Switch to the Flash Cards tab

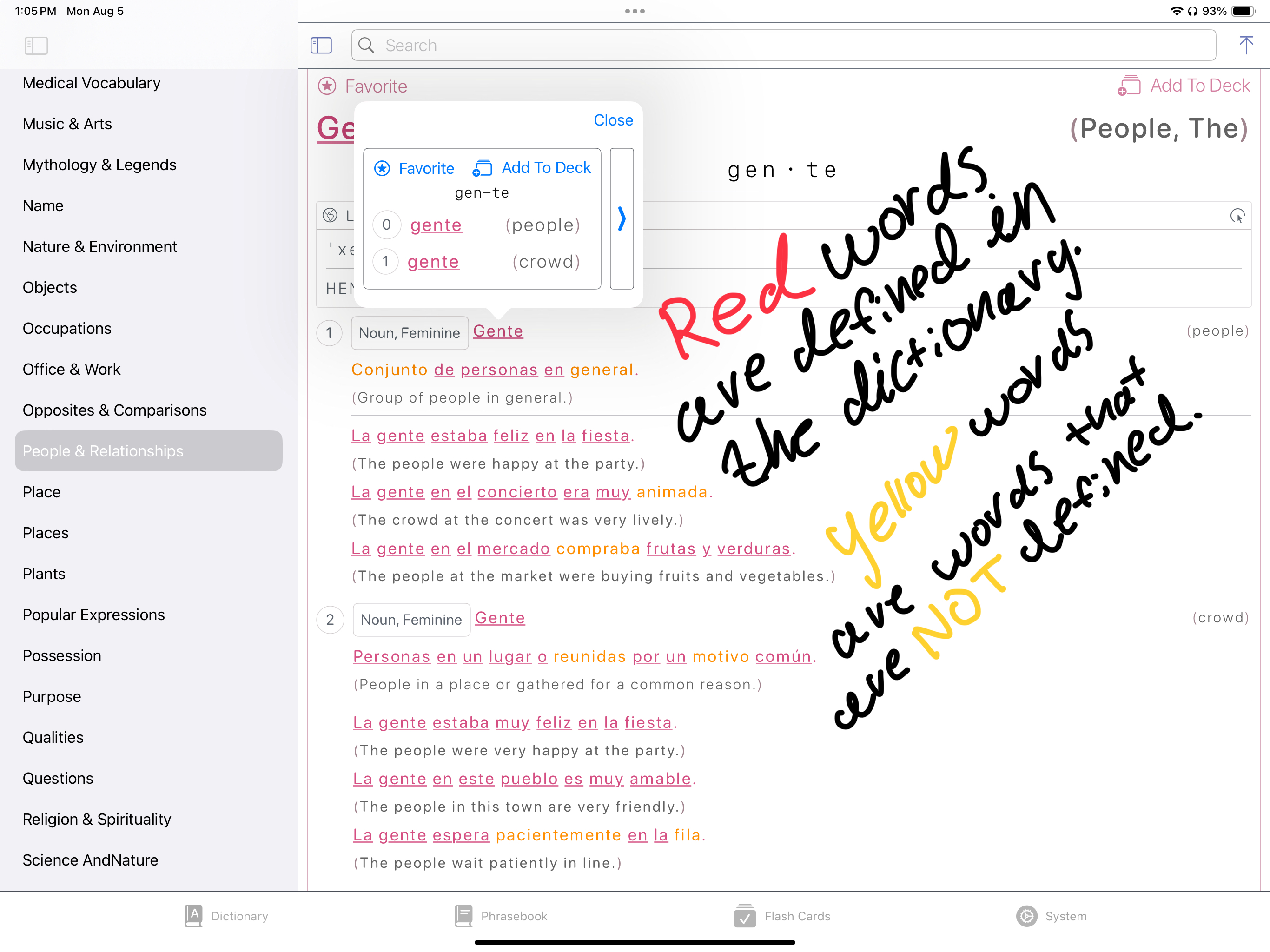[x=781, y=916]
